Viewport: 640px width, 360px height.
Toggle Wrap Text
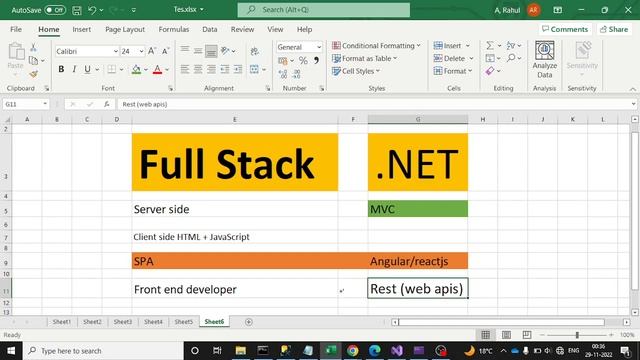(254, 51)
